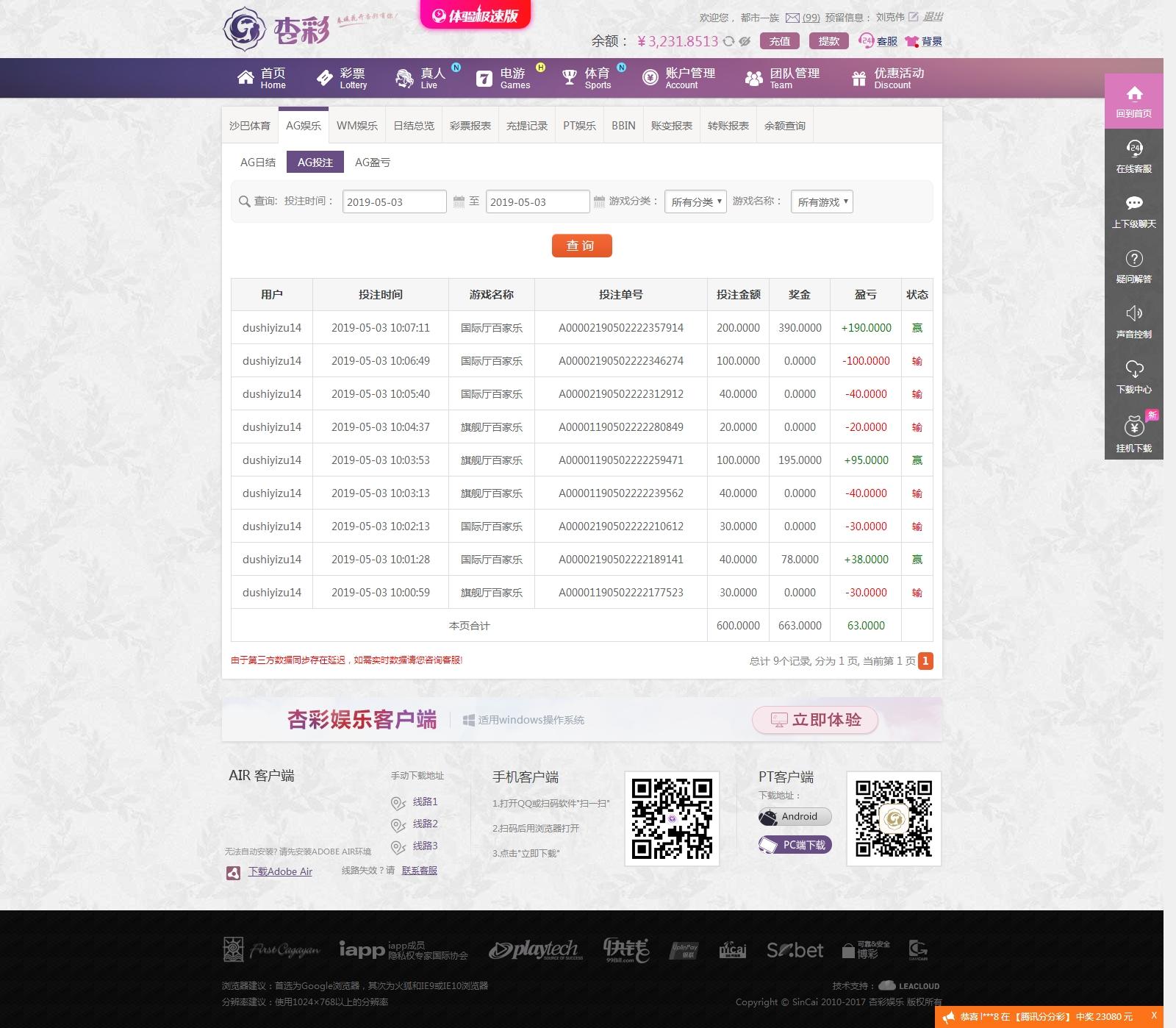Switch to the 余额查询 tab
The height and width of the screenshot is (1028, 1176).
(x=785, y=126)
